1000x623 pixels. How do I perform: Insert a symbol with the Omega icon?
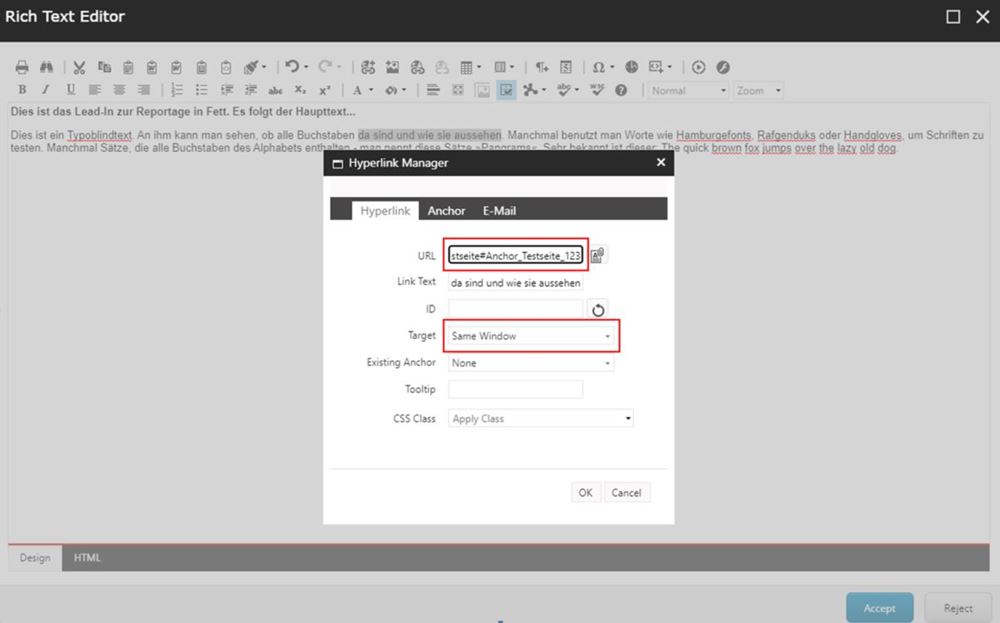pos(598,67)
